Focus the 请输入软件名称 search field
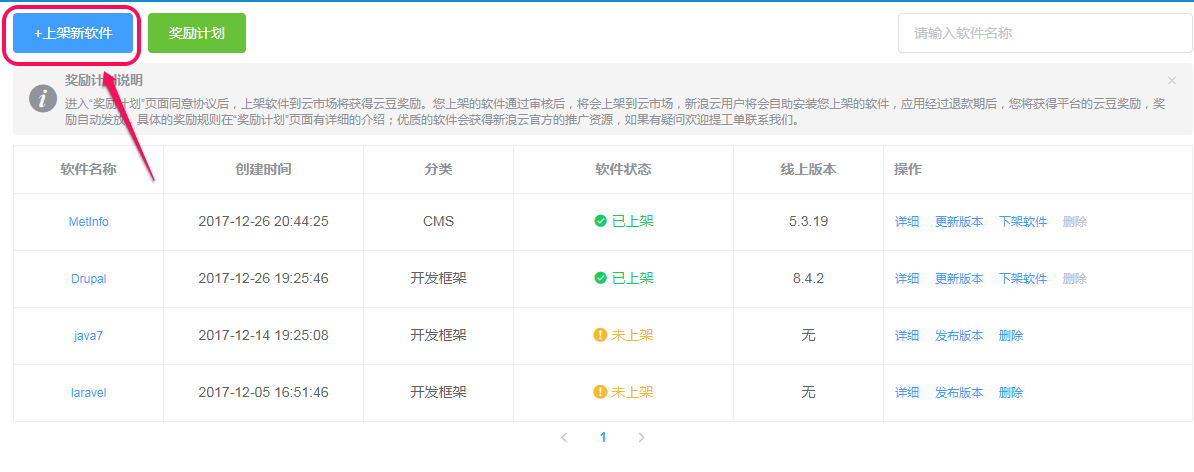 click(x=1045, y=33)
